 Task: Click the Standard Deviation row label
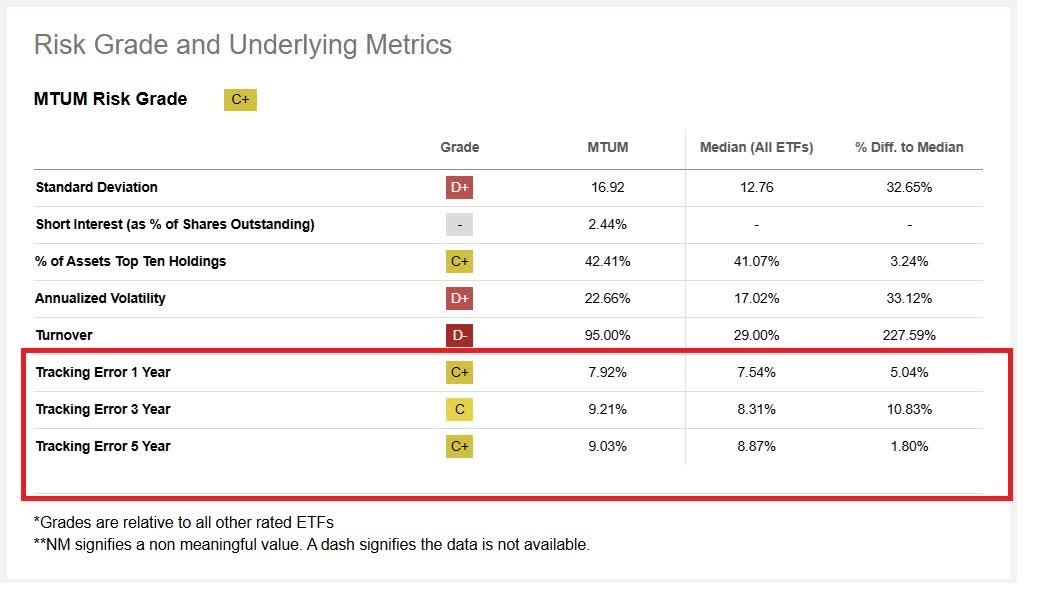[x=97, y=187]
